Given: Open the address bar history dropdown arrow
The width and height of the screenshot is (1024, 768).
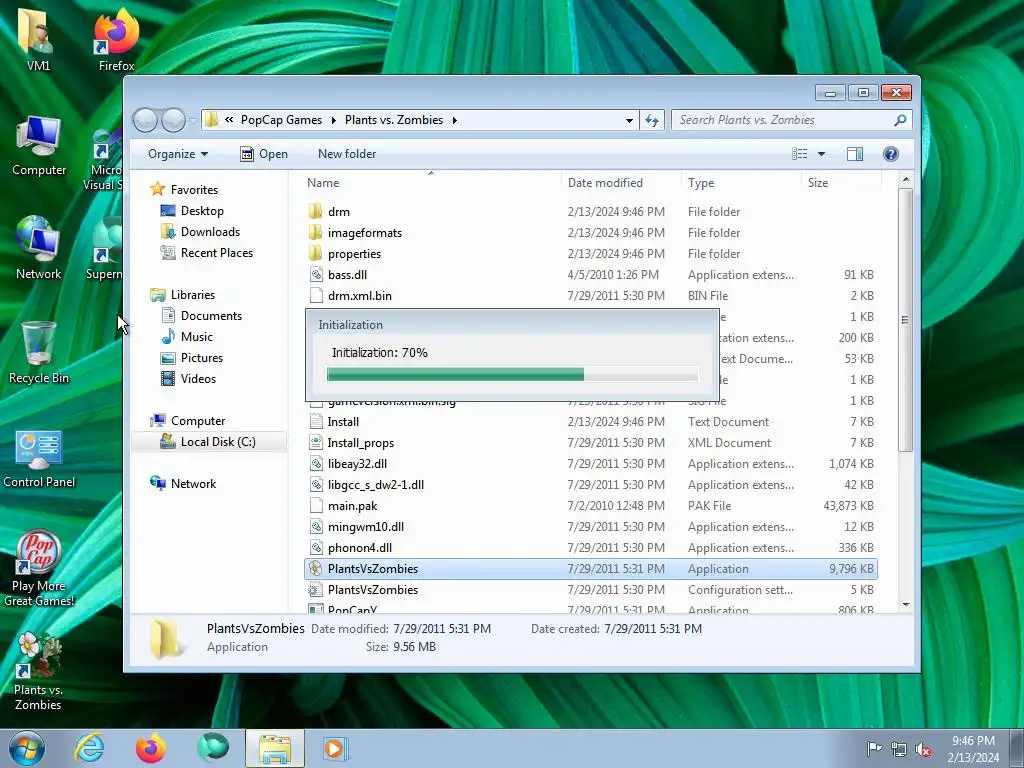Looking at the screenshot, I should [x=629, y=120].
